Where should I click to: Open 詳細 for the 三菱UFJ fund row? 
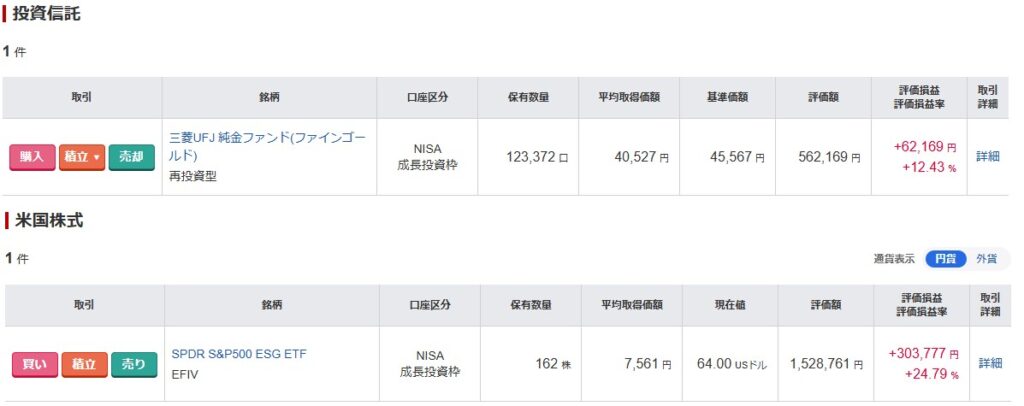pos(988,156)
